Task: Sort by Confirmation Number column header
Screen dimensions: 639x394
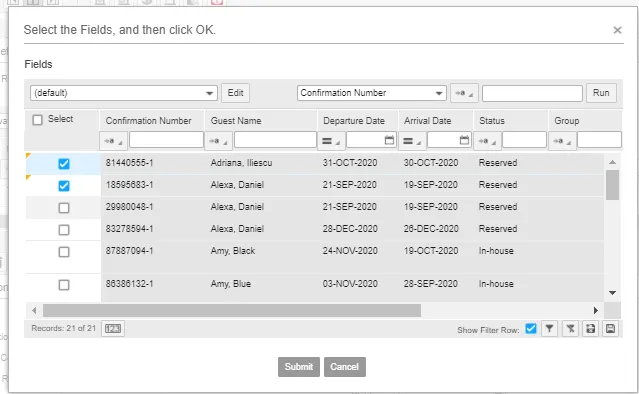Action: coord(148,121)
